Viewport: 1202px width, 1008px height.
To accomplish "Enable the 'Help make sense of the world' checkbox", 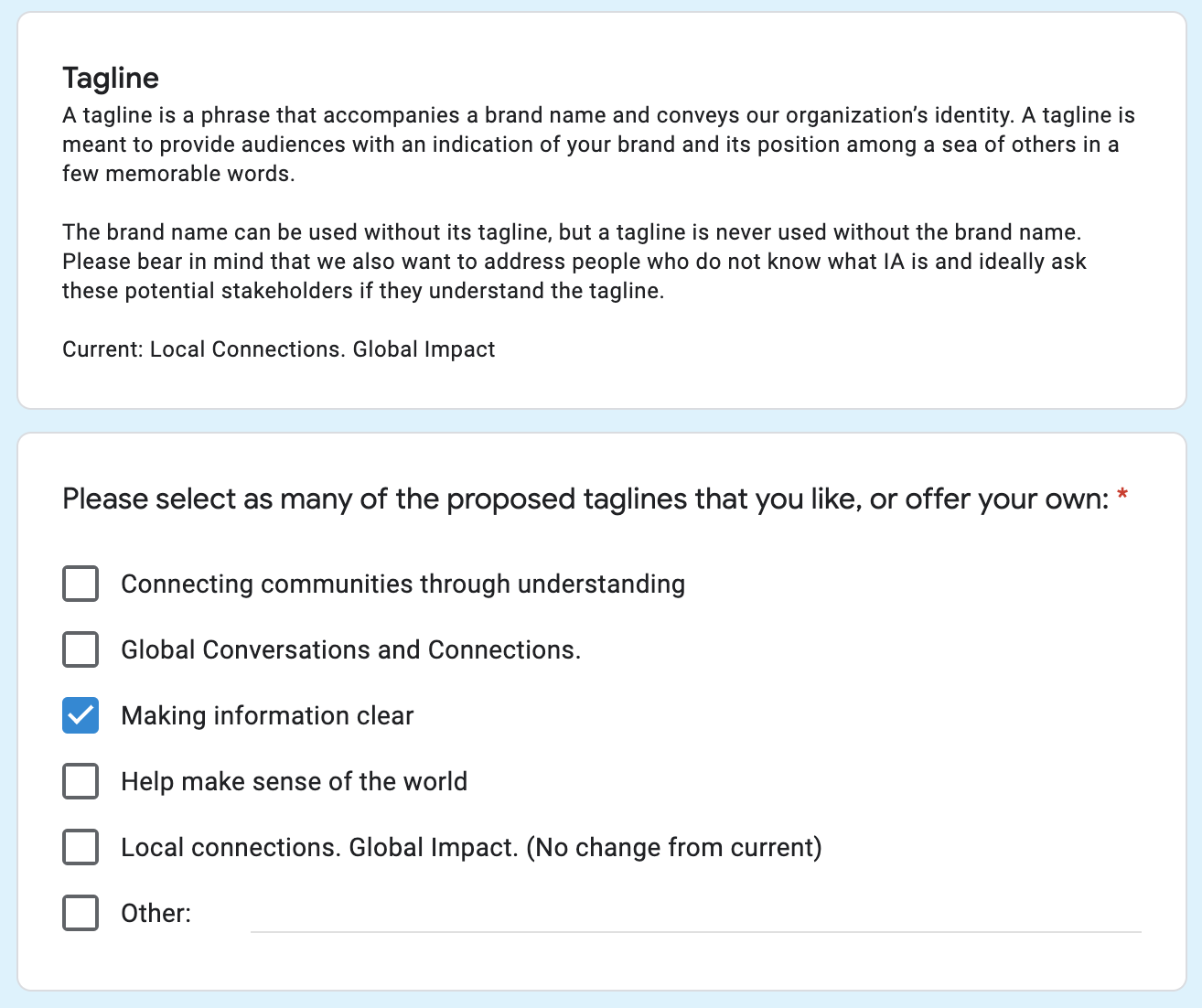I will 80,781.
